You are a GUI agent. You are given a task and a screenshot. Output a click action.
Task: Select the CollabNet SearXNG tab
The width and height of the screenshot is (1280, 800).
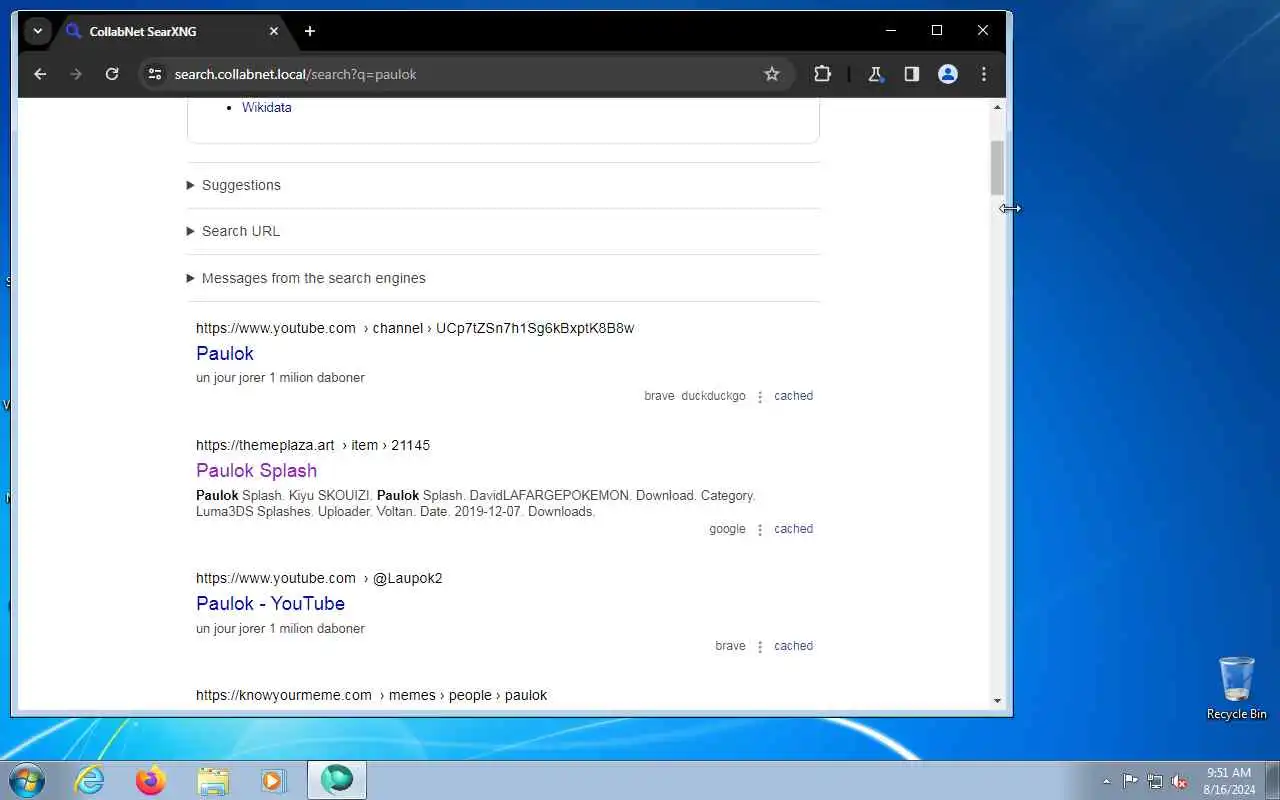(x=172, y=31)
